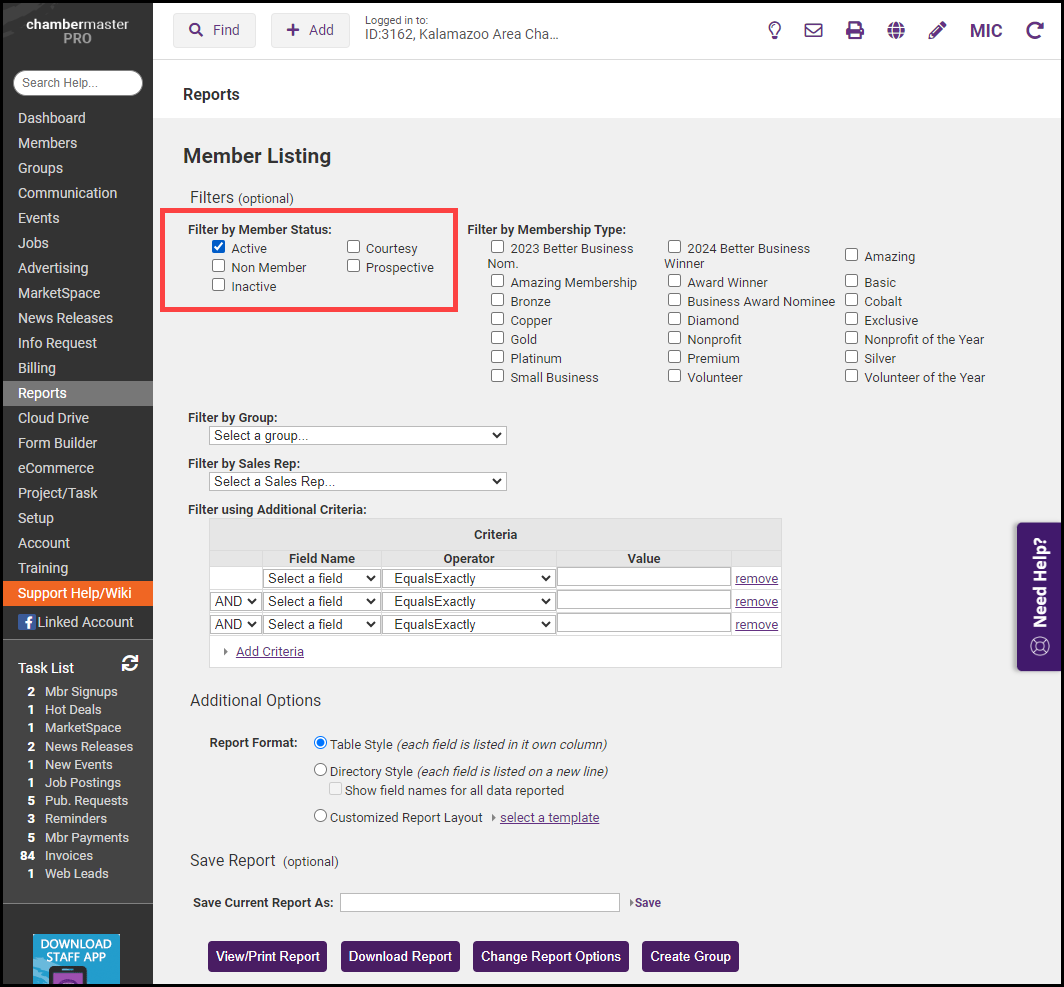Select the Directory Style report format
The height and width of the screenshot is (987, 1064).
(321, 770)
